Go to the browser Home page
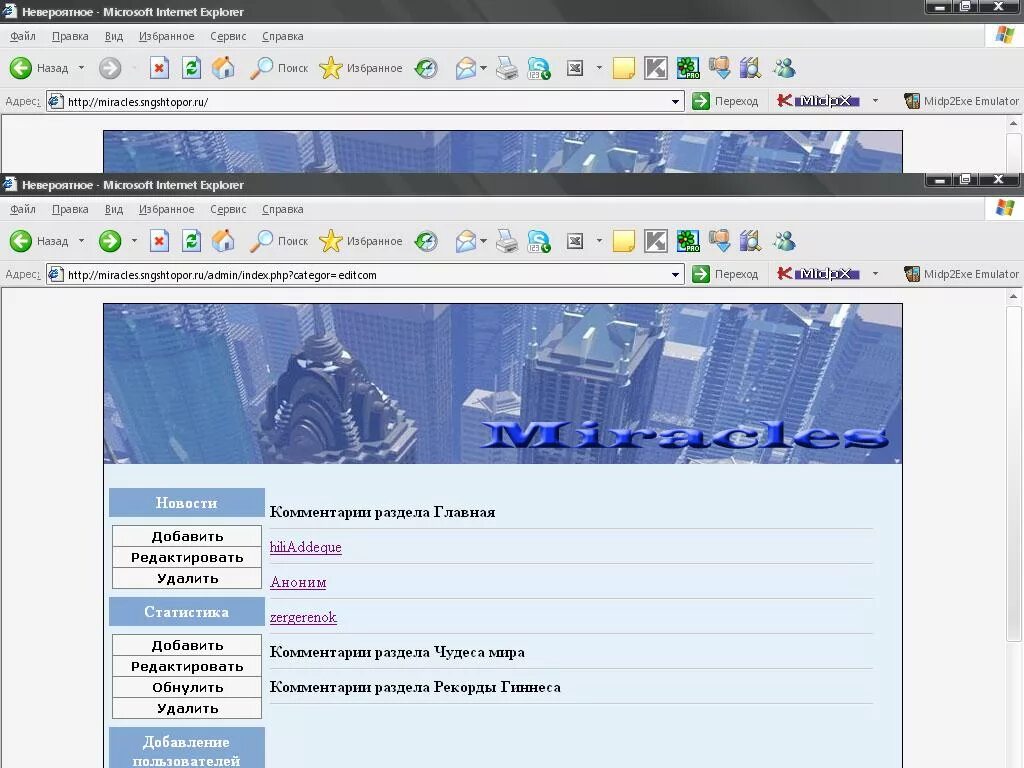This screenshot has width=1024, height=768. pos(223,241)
